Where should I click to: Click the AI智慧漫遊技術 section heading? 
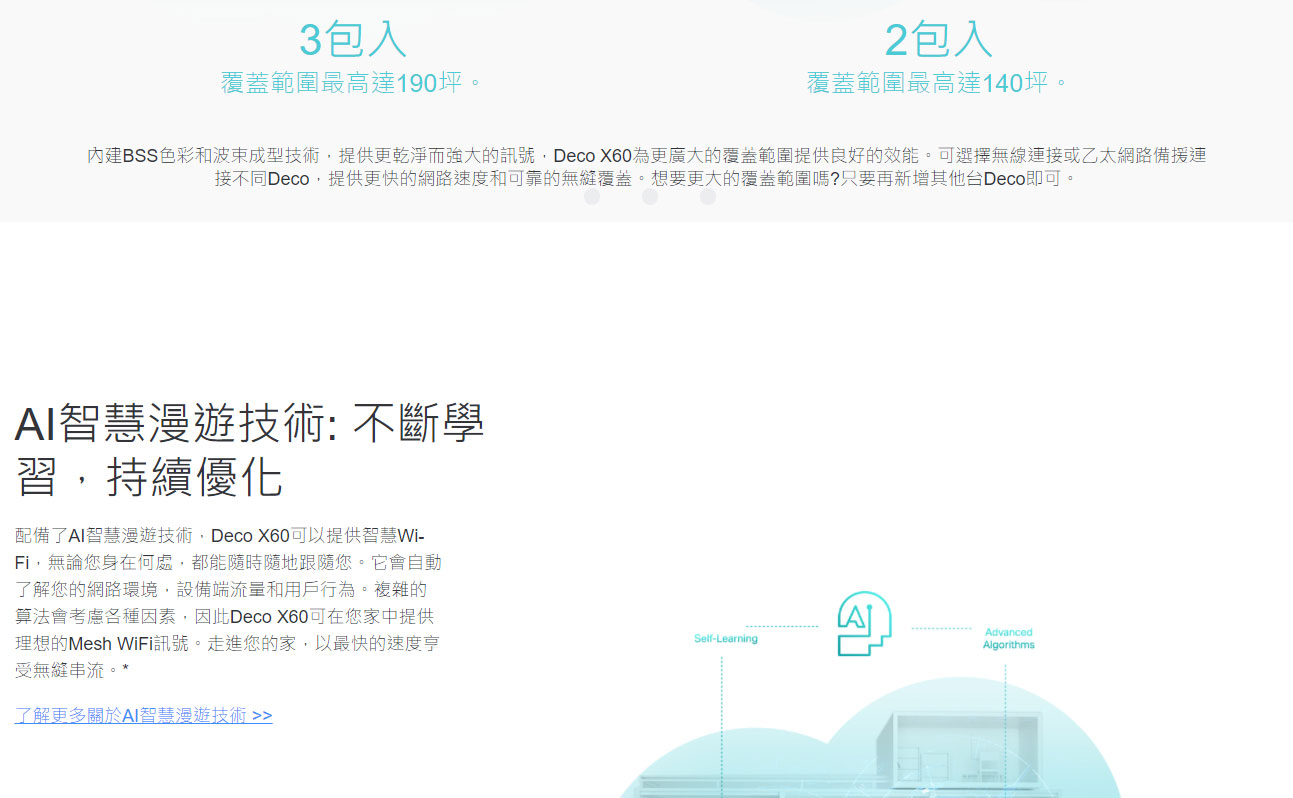249,452
